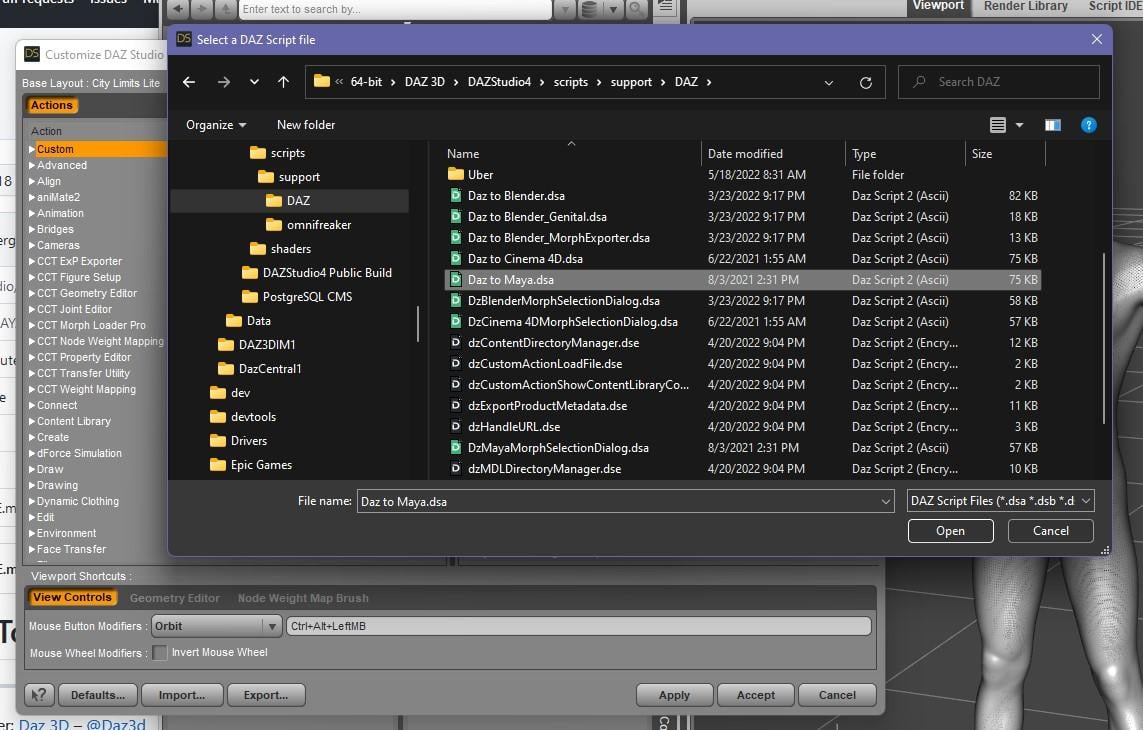Select the support folder in tree

point(289,176)
